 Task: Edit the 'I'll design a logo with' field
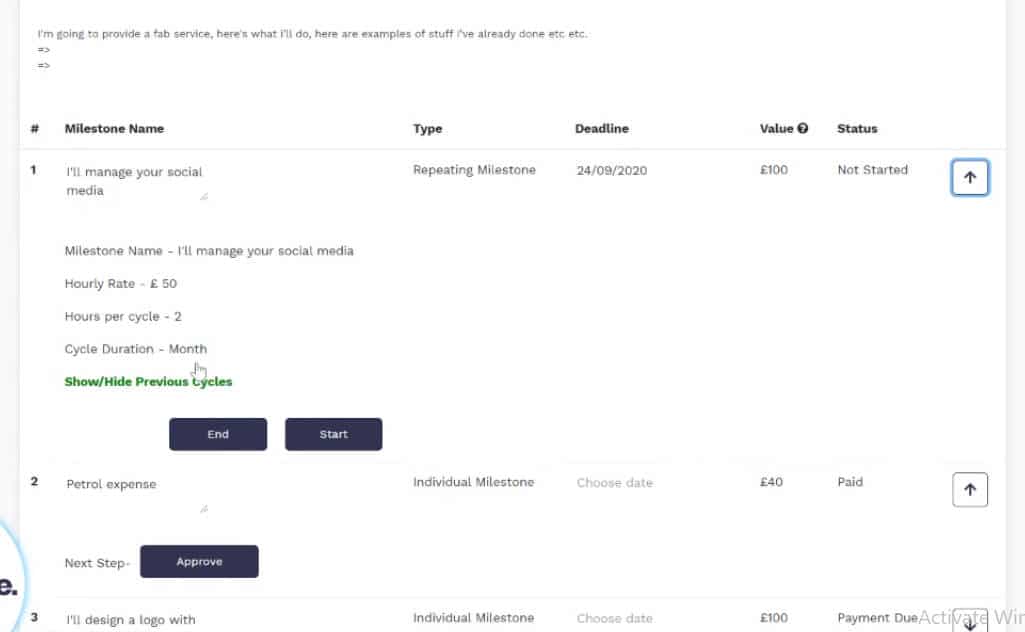(x=136, y=620)
